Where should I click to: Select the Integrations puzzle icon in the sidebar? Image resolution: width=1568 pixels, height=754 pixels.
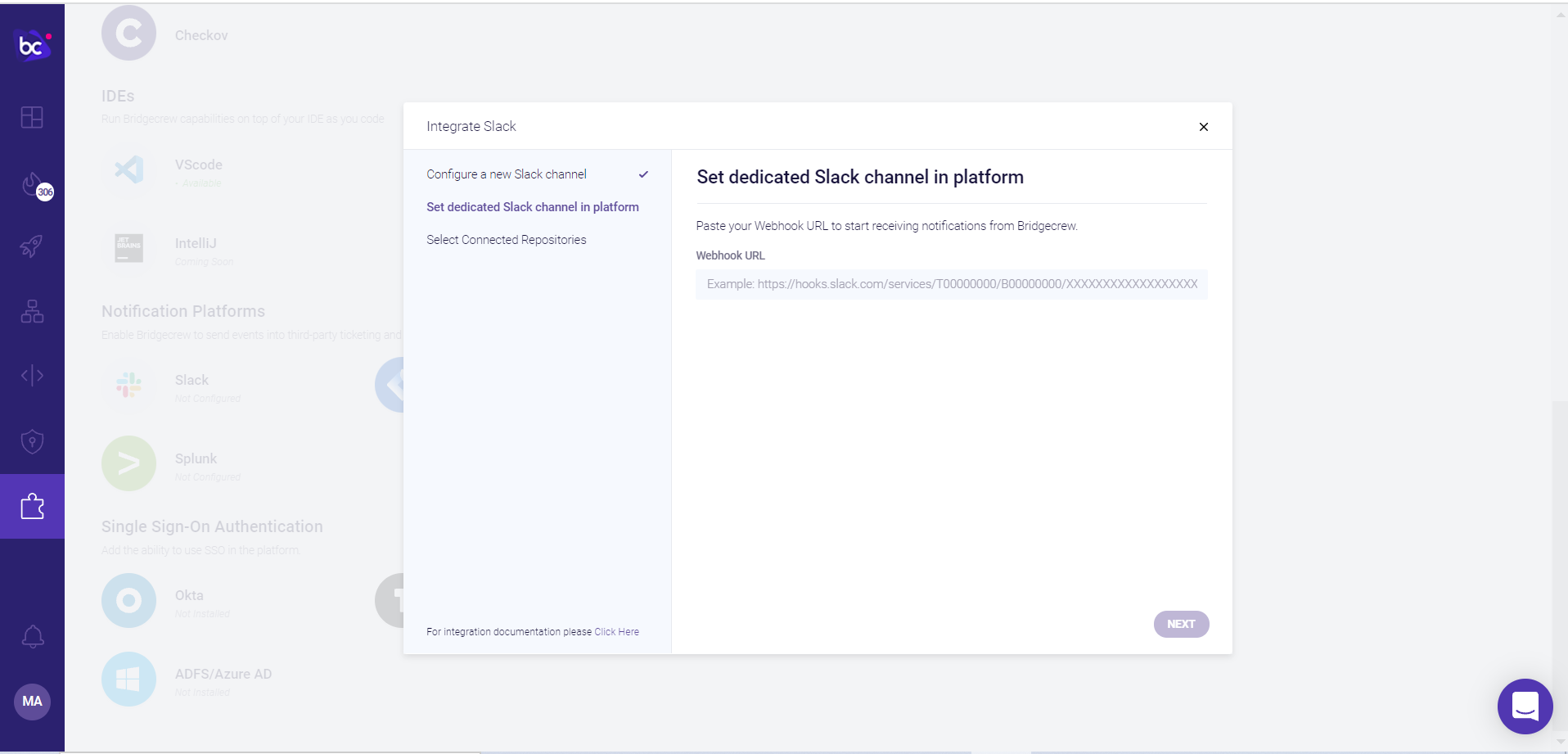click(x=32, y=506)
